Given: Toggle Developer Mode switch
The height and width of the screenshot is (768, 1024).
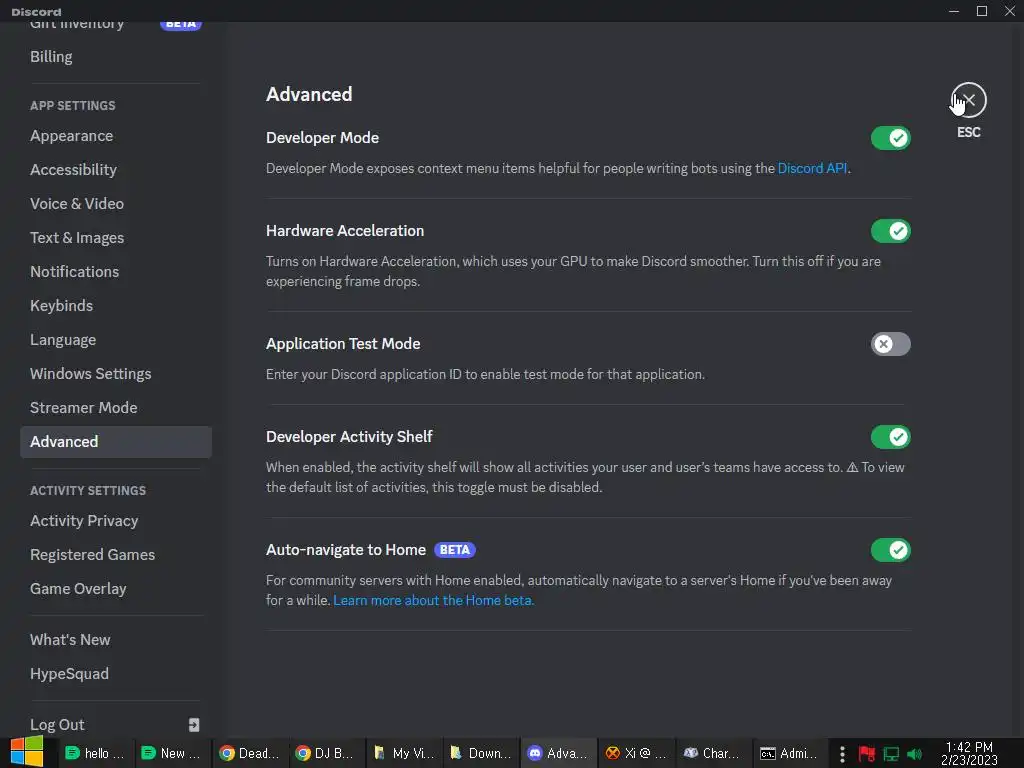Looking at the screenshot, I should click(x=890, y=138).
